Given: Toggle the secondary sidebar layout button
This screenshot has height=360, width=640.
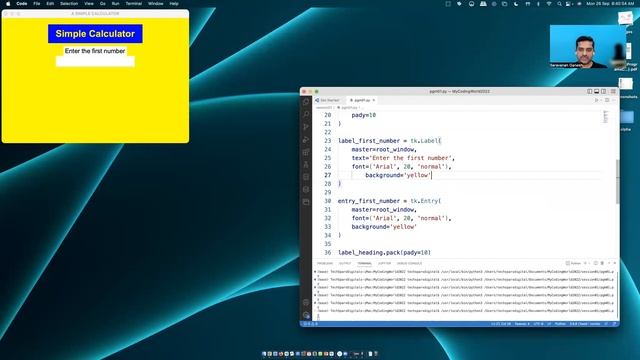Looking at the screenshot, I should [x=604, y=91].
